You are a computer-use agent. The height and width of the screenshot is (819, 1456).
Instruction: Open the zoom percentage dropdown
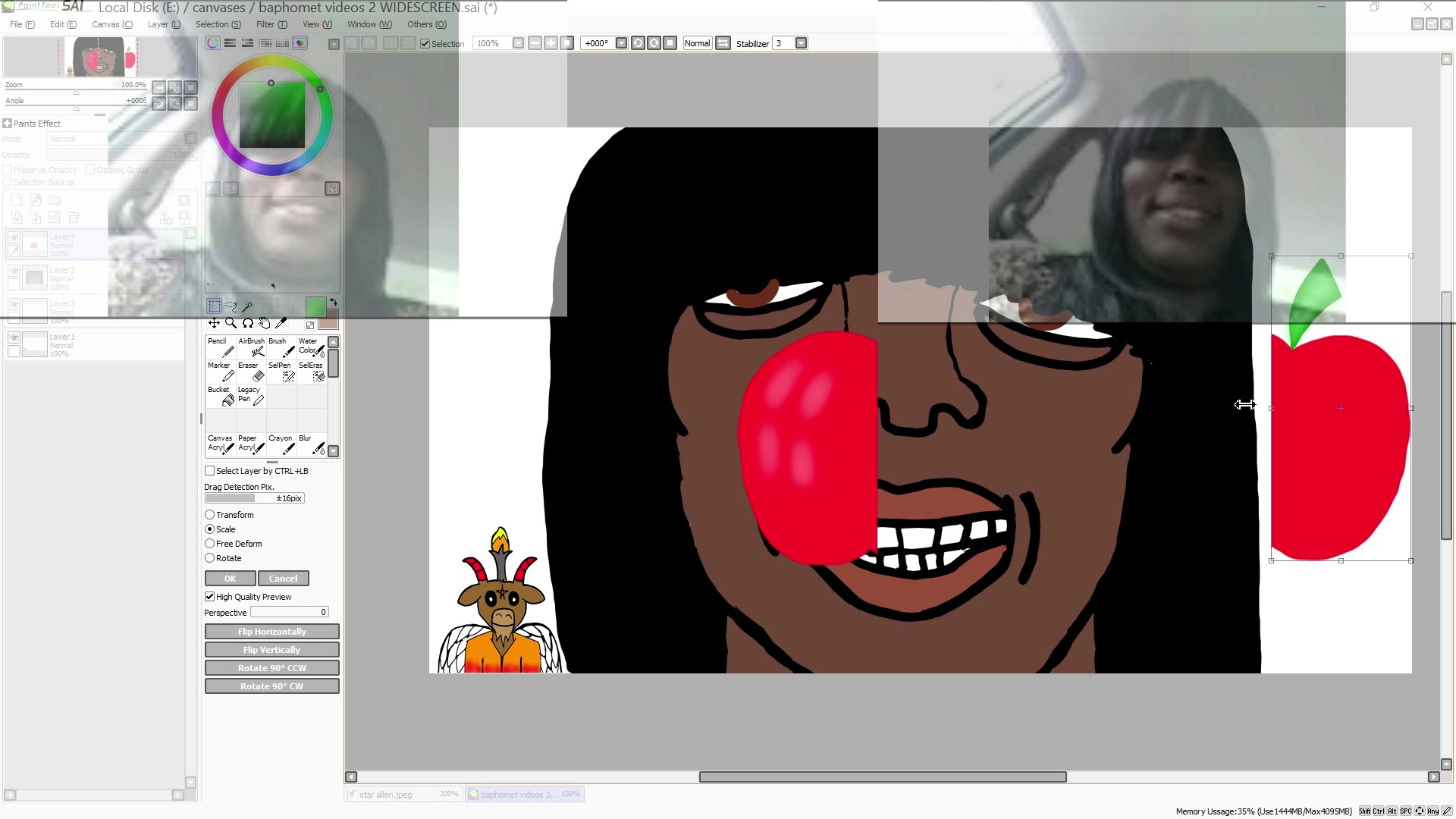pos(518,43)
